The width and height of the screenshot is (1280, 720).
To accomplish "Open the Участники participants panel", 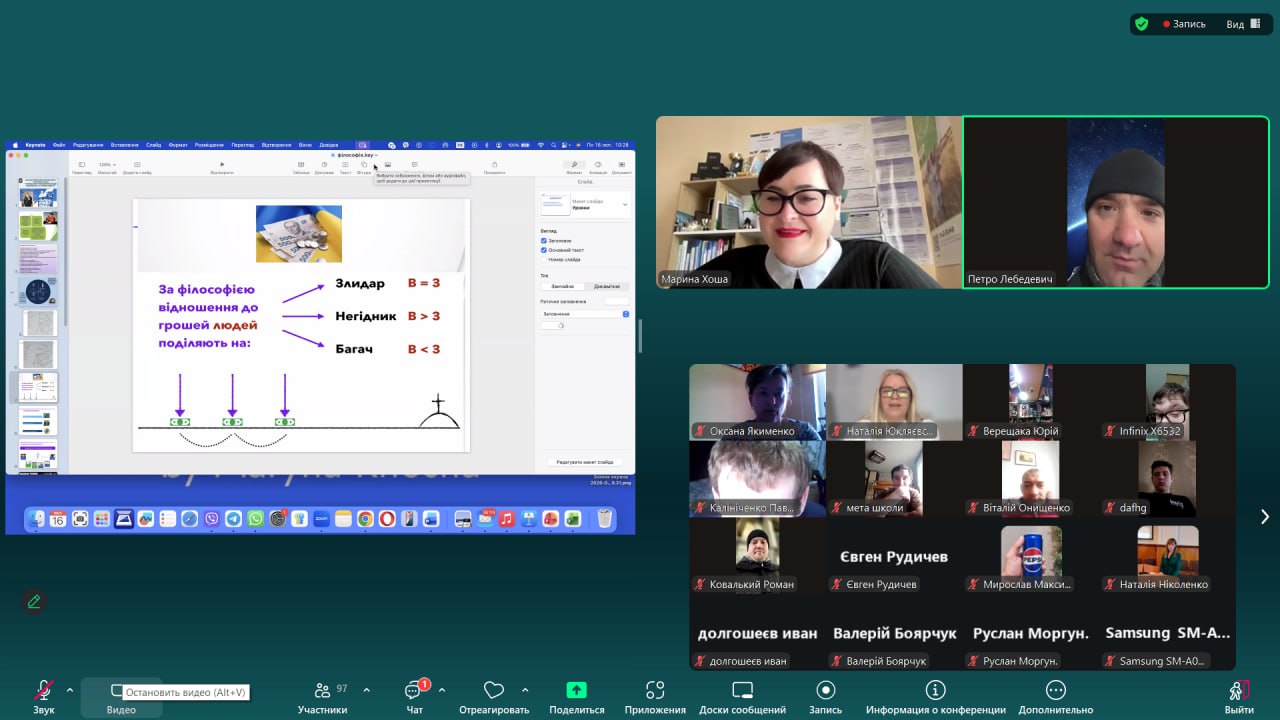I will coord(322,691).
